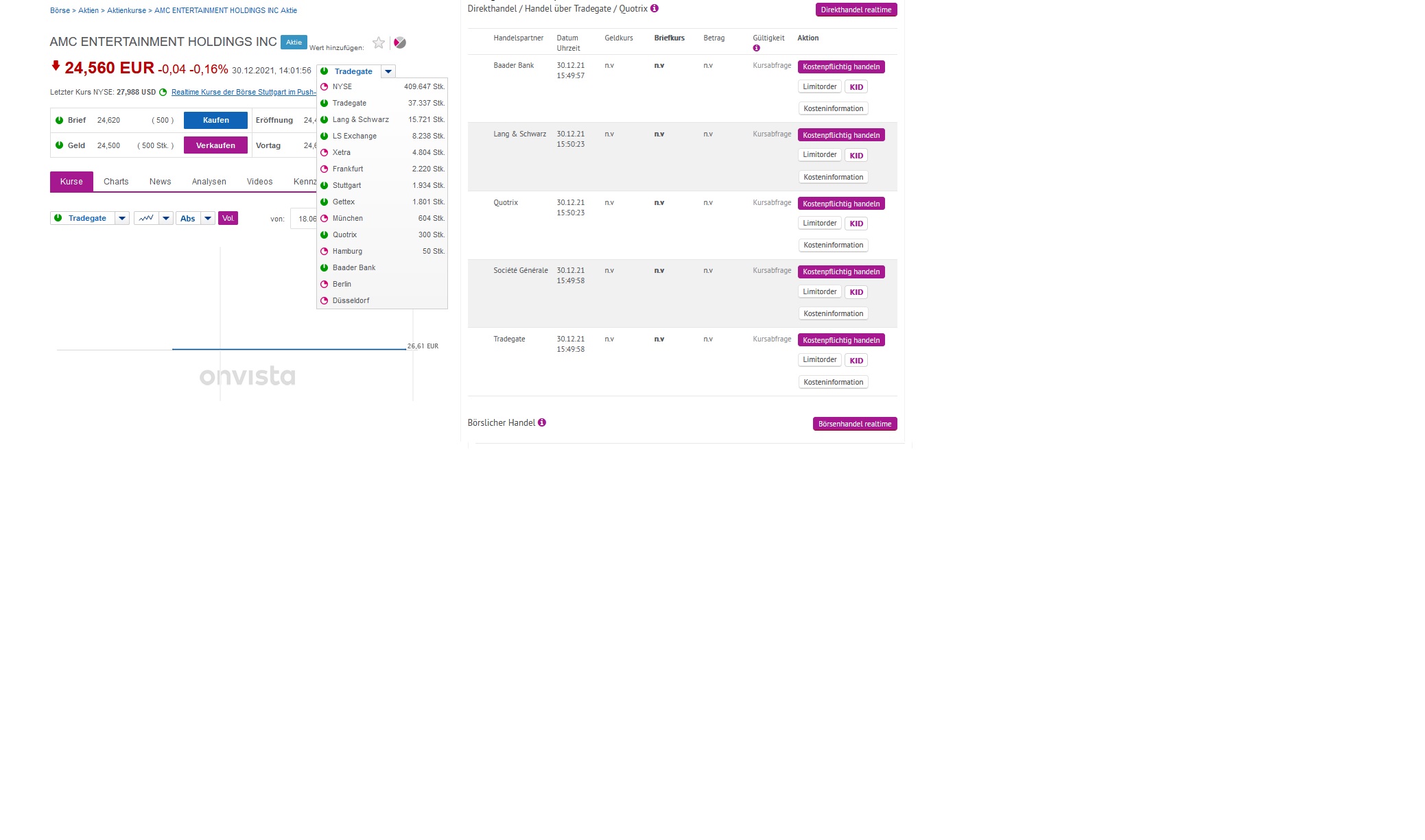Open info tooltip next to Direkthandel heading
The width and height of the screenshot is (1425, 840).
click(654, 8)
